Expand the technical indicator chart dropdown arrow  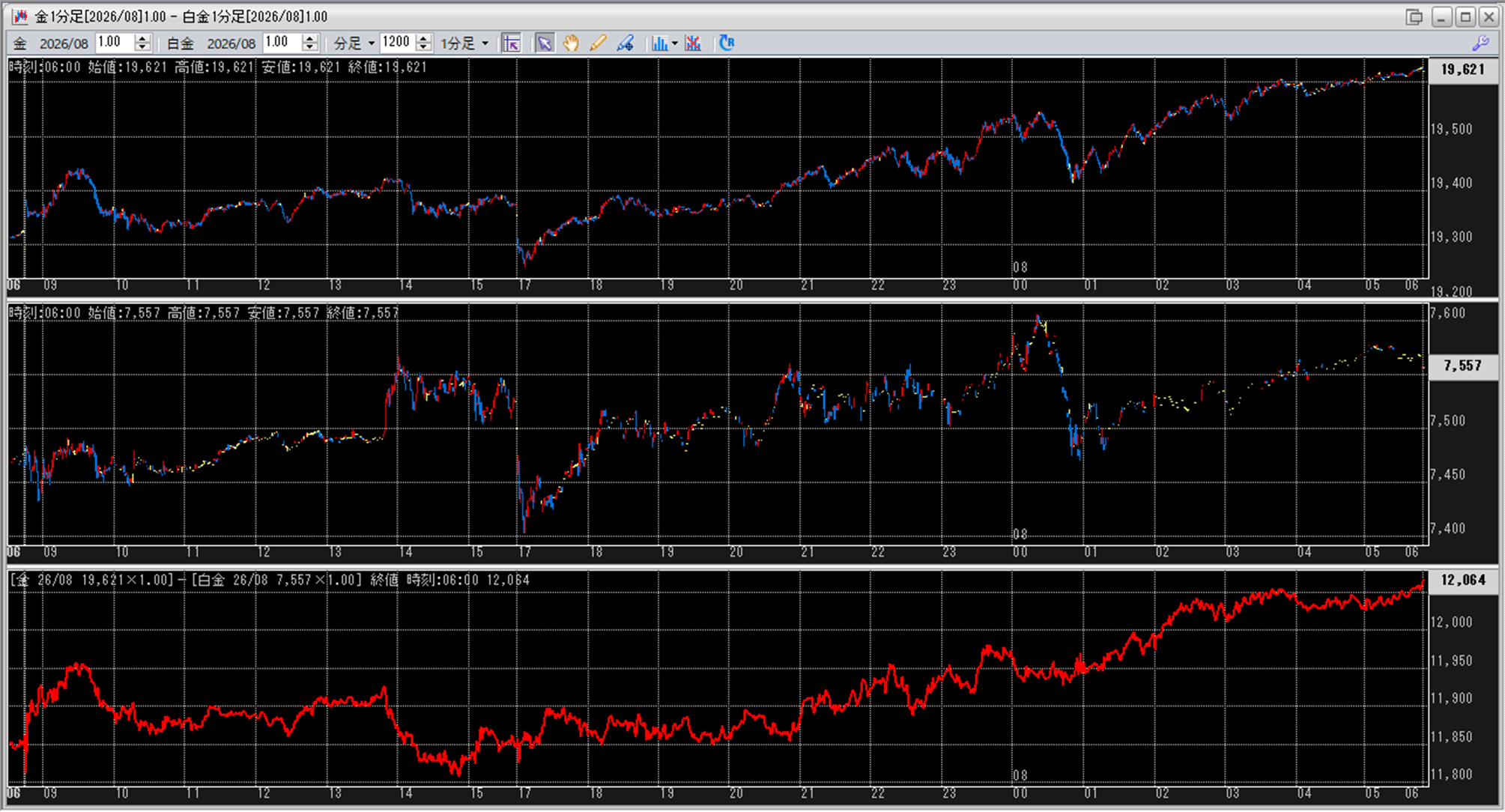pyautogui.click(x=675, y=43)
